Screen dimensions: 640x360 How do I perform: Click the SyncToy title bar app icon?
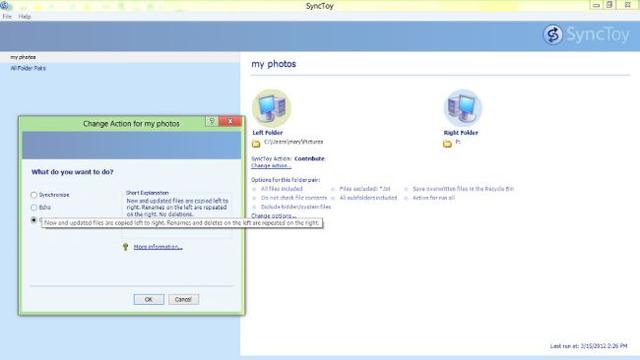point(4,5)
